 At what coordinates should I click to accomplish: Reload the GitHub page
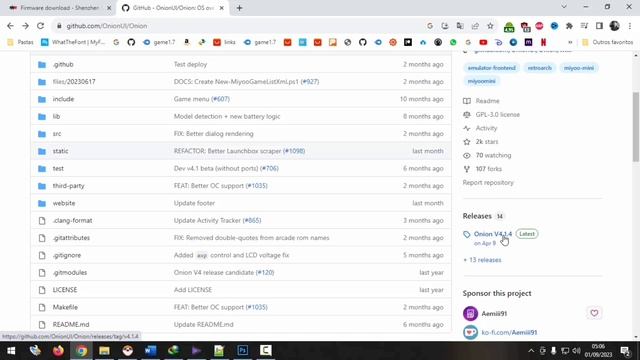[40, 26]
